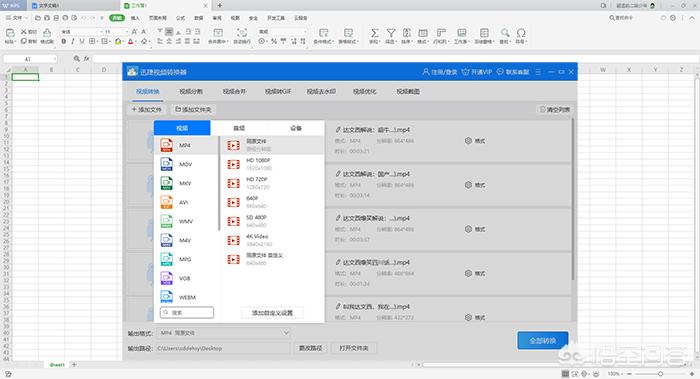
Task: Click the Add Folder button
Action: click(x=193, y=109)
